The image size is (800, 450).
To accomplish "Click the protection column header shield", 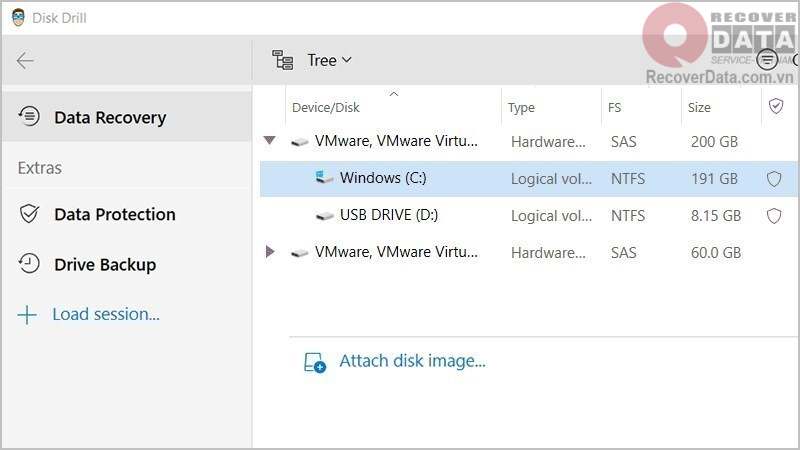I will 775,106.
